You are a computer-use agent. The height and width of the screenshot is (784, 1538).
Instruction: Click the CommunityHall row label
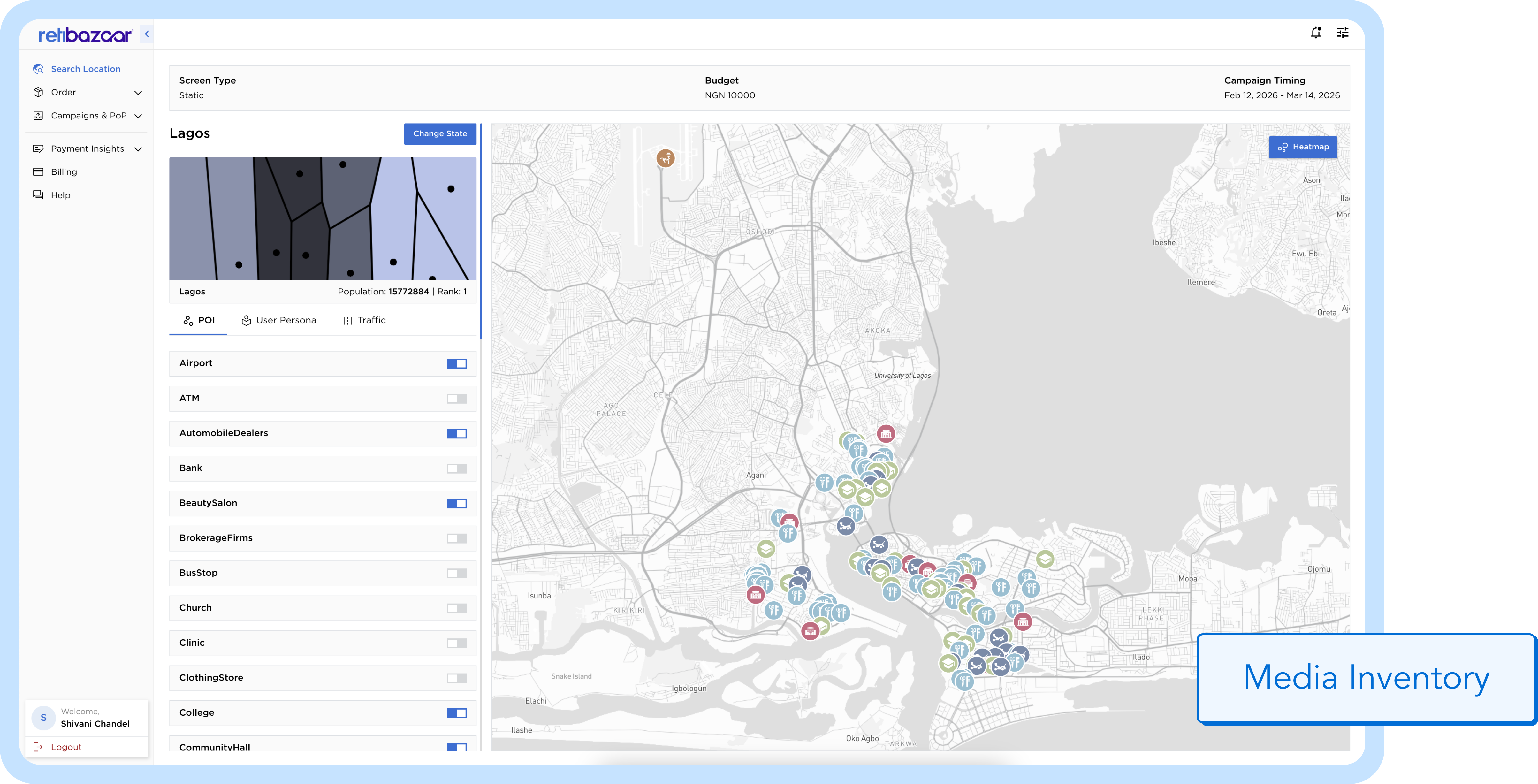click(x=214, y=747)
